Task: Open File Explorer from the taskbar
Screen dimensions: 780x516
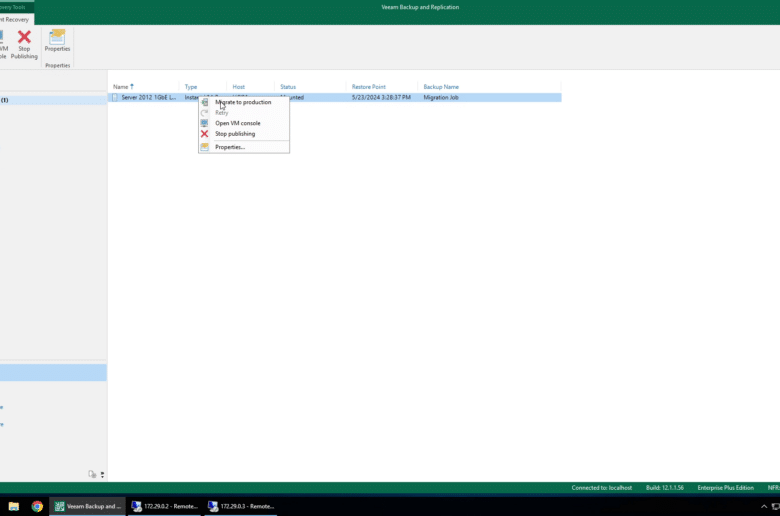Action: point(13,507)
